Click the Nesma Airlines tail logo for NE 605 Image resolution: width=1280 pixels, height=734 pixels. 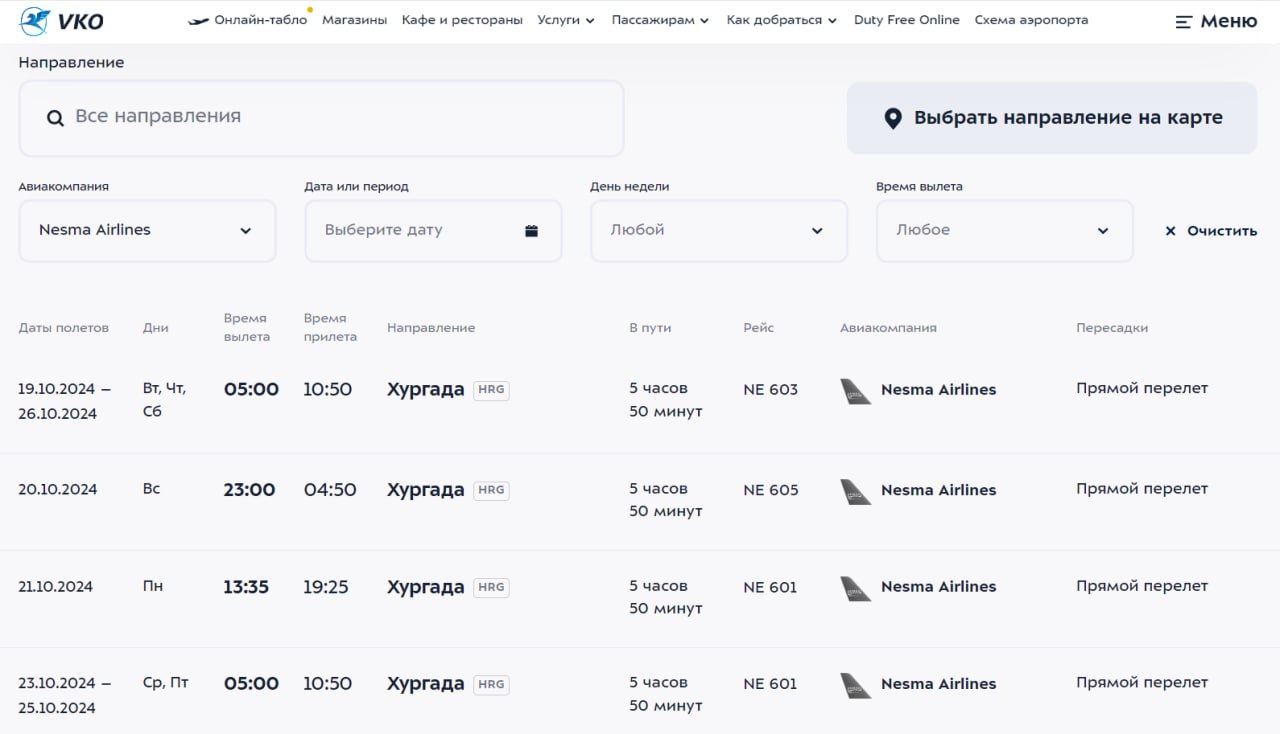(856, 491)
